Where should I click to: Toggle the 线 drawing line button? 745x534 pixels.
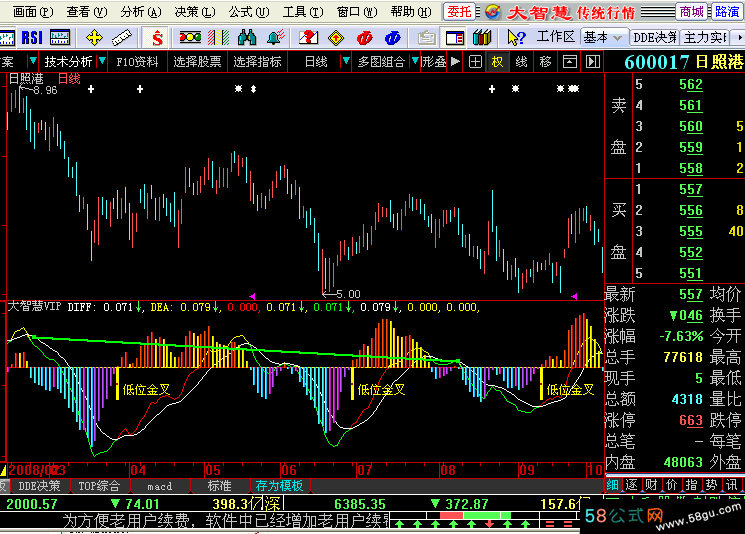point(521,61)
